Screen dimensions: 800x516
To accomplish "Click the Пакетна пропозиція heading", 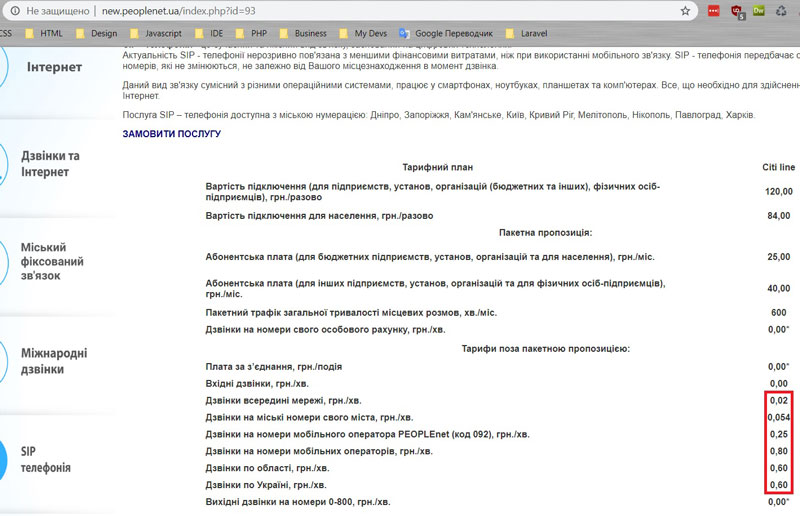I will point(545,233).
